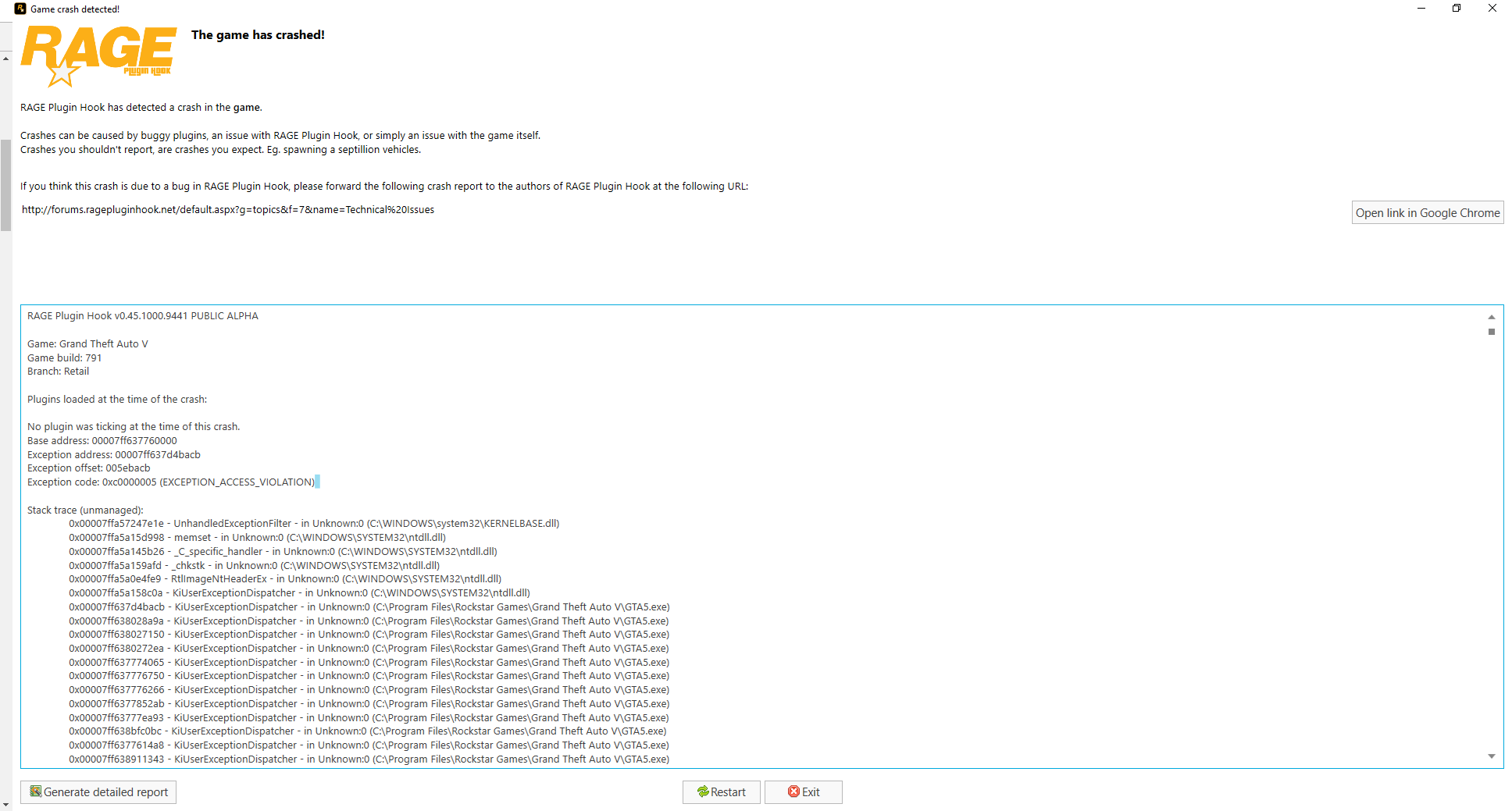Click the 'Exception offset: 005ebacb' line
This screenshot has width=1512, height=811.
point(89,468)
